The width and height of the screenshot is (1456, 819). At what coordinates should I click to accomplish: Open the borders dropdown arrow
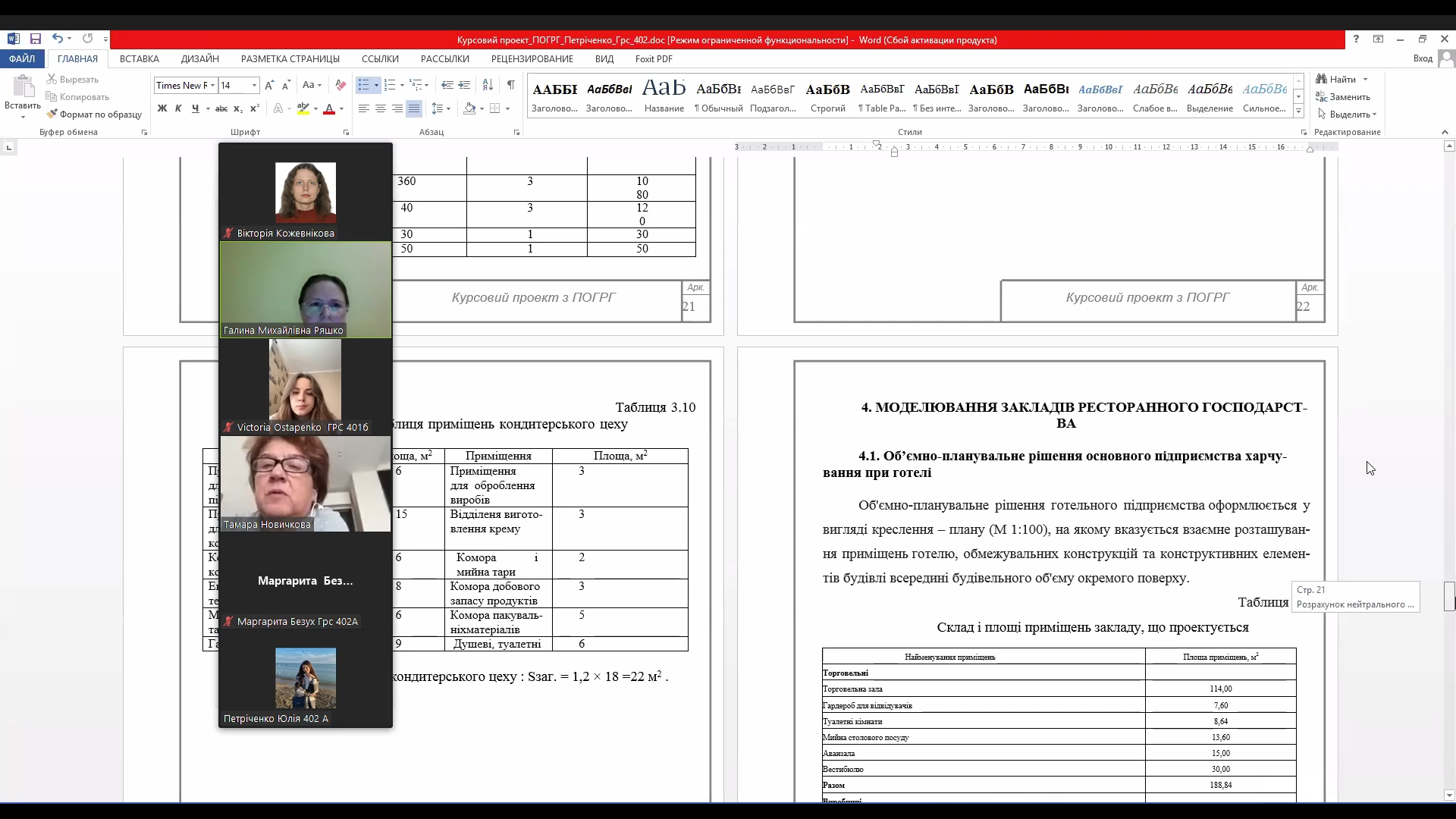tap(507, 109)
